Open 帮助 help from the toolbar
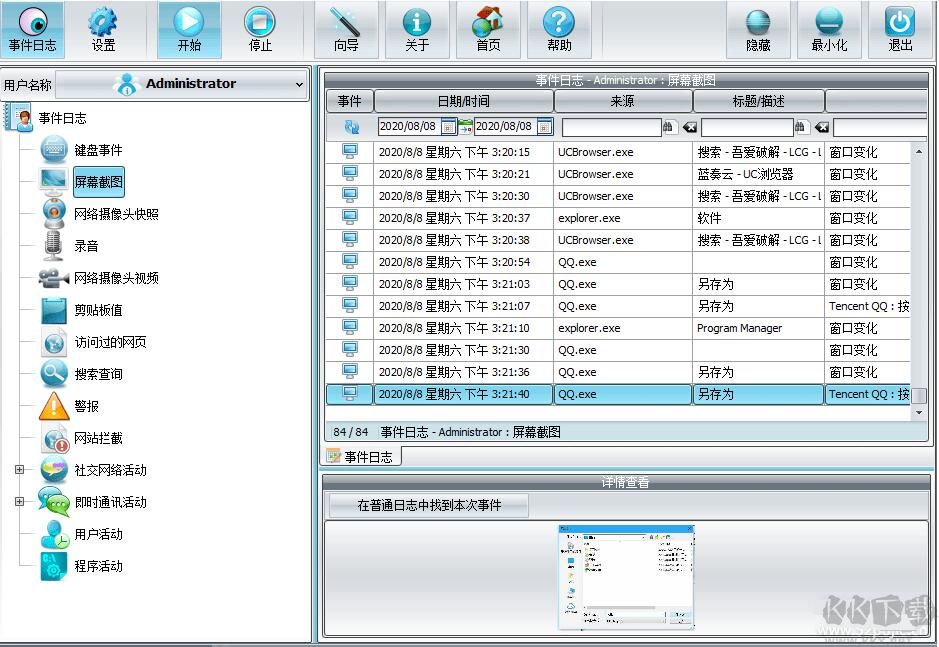This screenshot has width=939, height=647. click(x=559, y=28)
